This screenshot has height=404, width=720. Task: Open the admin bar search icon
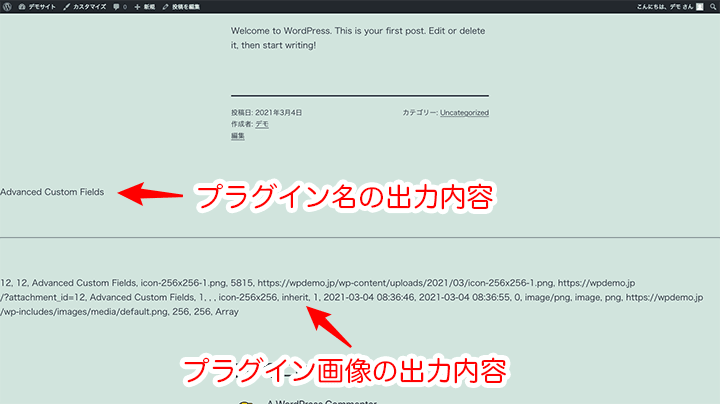713,6
